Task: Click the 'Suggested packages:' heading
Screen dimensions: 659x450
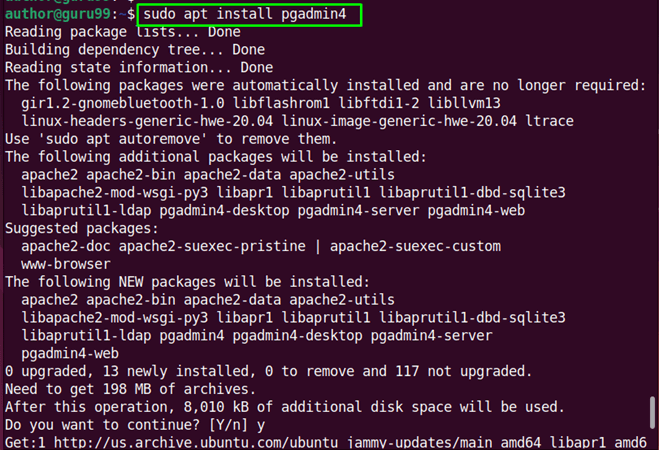Action: 82,228
